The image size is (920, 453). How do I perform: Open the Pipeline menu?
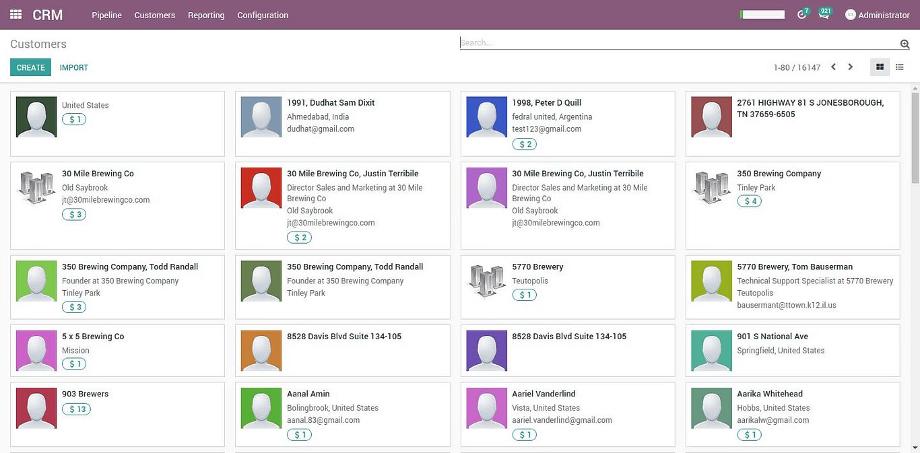coord(106,15)
